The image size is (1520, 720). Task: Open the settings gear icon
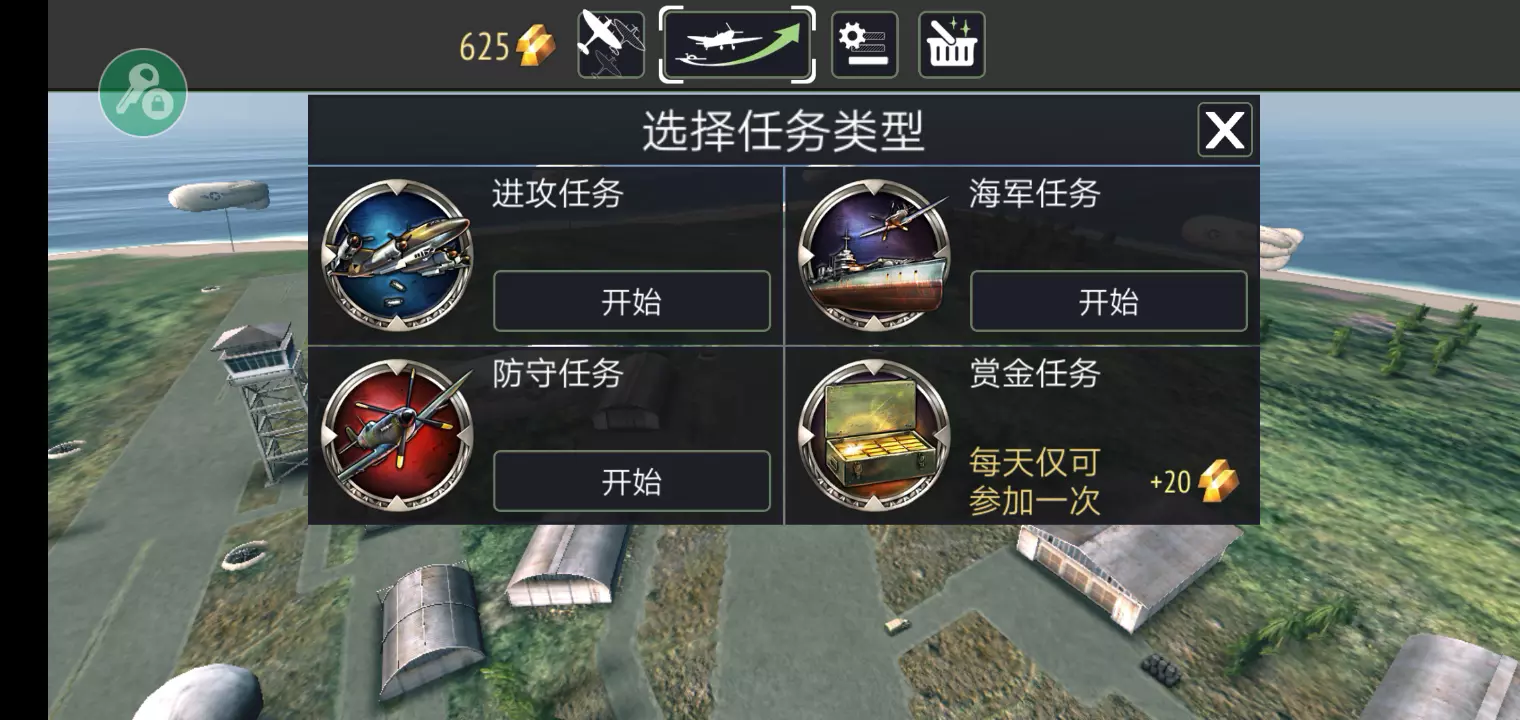coord(864,45)
